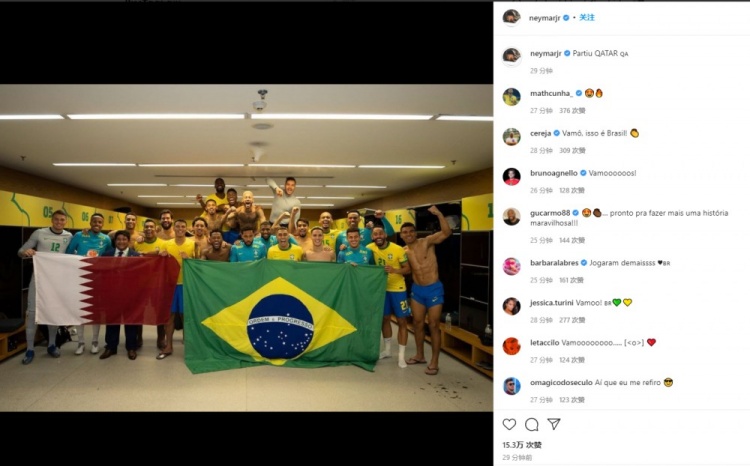Open the neymarjr username link in the header

click(544, 18)
